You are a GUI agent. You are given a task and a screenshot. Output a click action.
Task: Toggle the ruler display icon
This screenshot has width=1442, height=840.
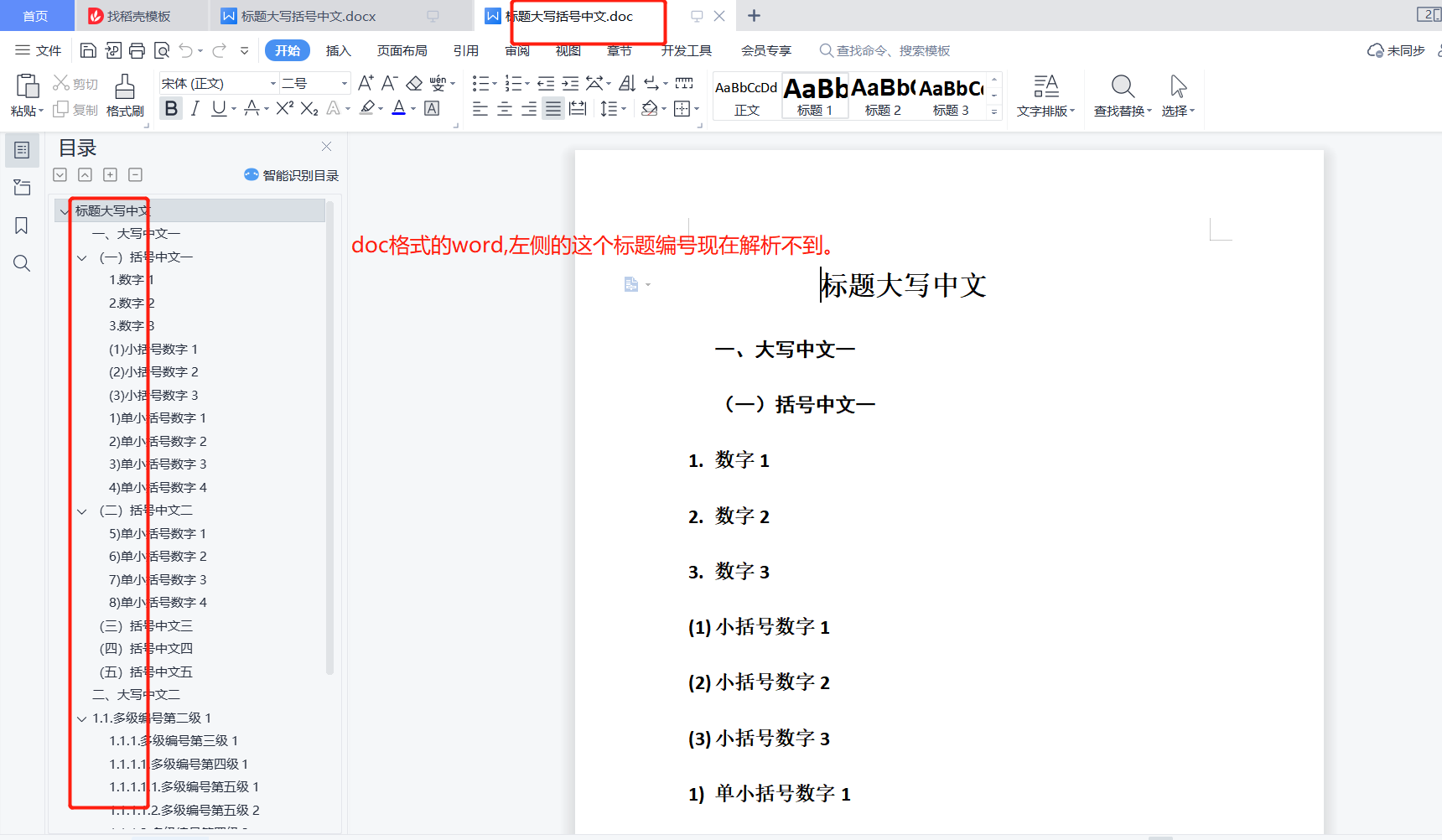pos(684,83)
